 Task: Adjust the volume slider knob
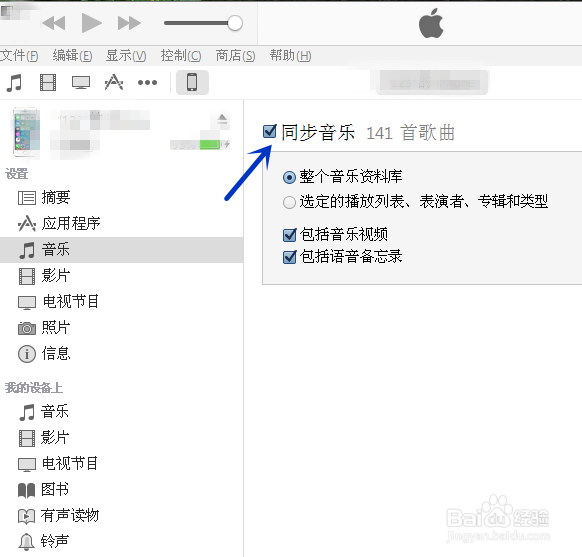[x=235, y=23]
